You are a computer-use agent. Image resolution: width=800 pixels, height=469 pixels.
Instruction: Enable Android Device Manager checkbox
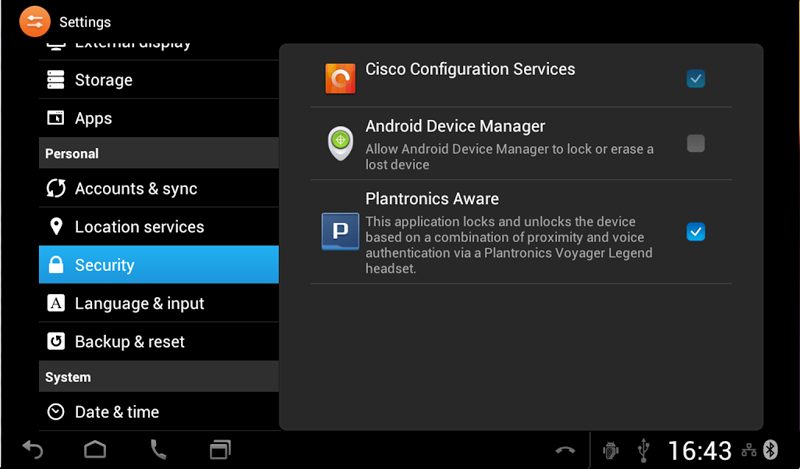(x=696, y=143)
